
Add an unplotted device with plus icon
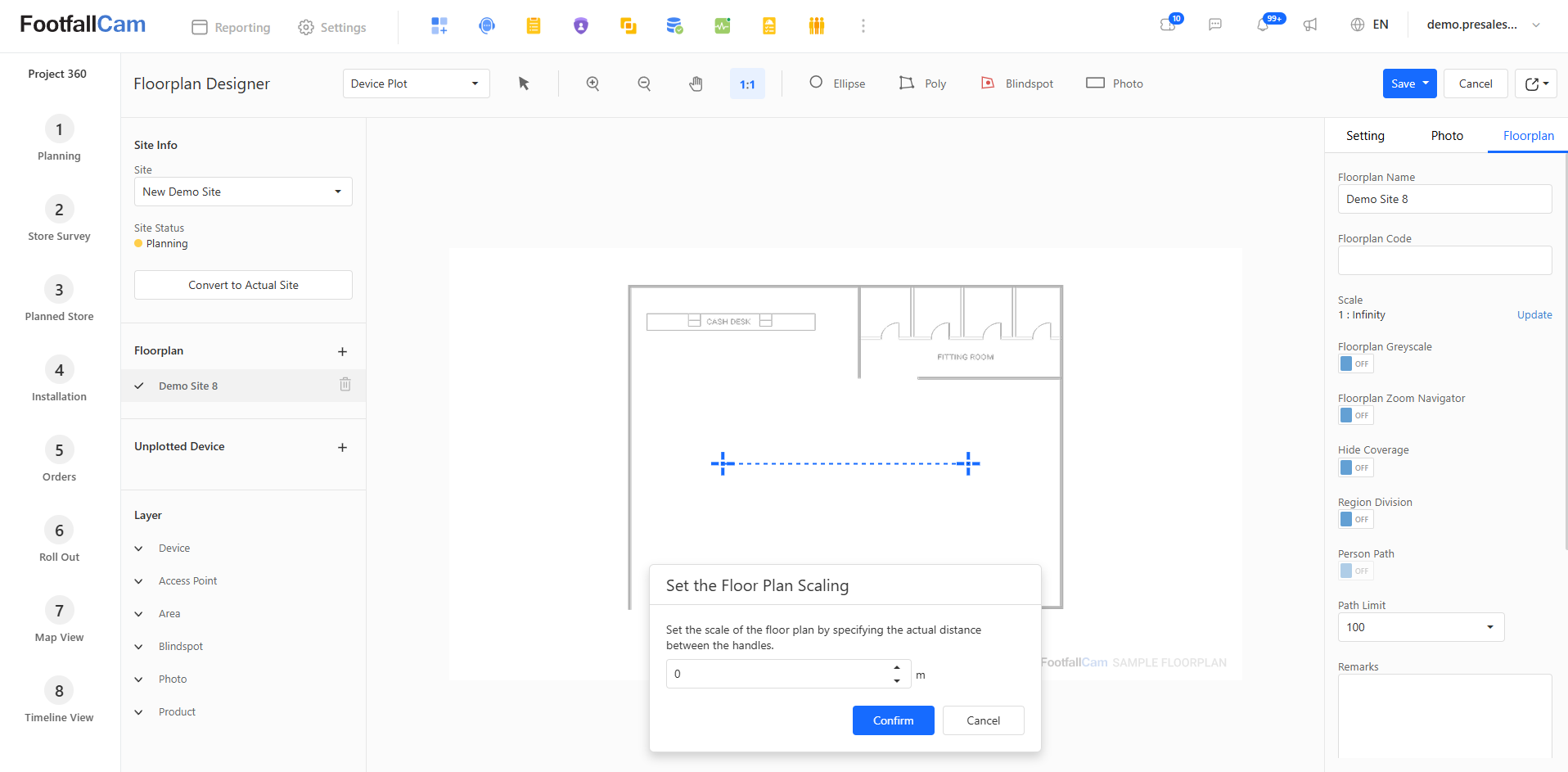[342, 447]
